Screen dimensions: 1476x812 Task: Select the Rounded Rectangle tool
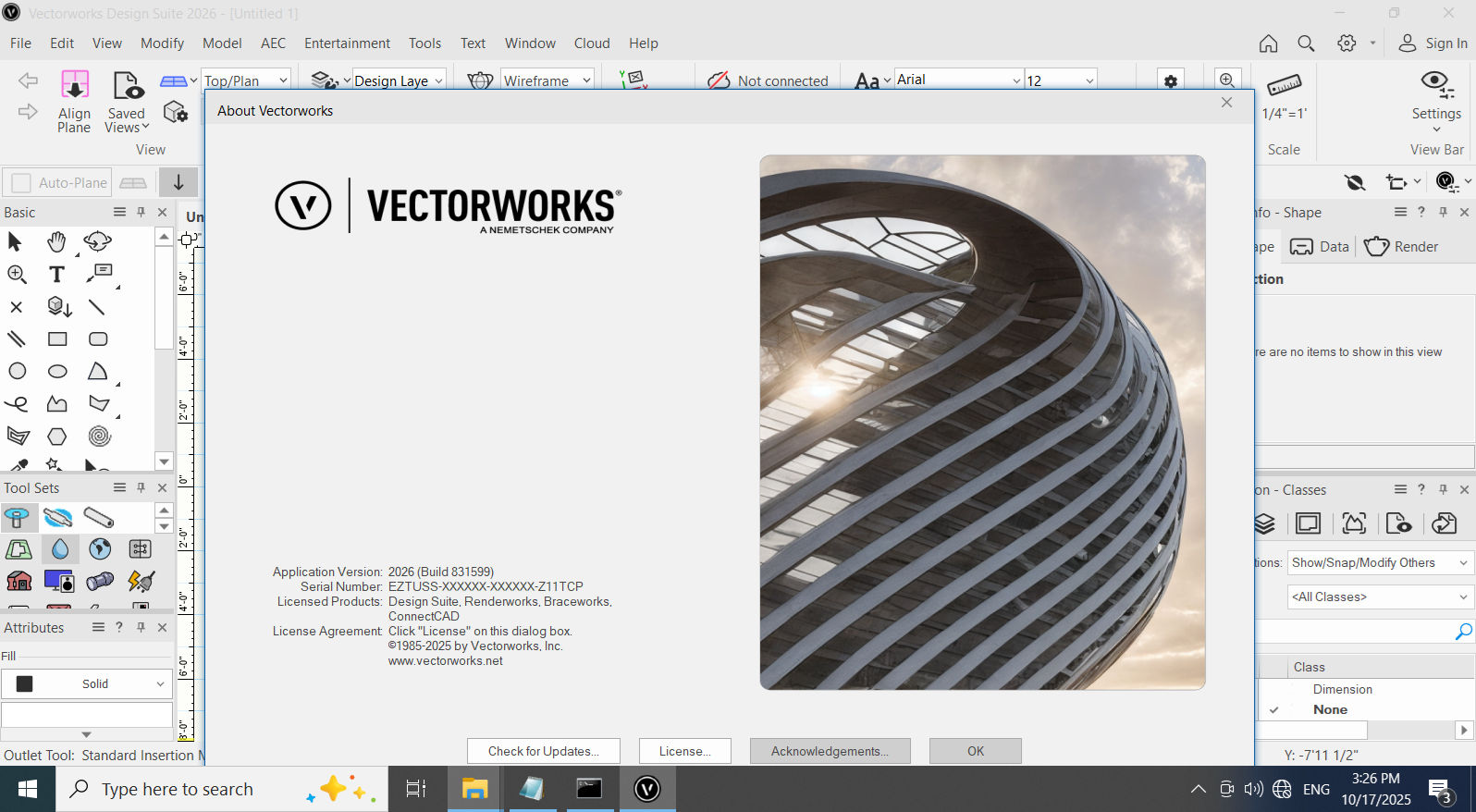tap(98, 339)
